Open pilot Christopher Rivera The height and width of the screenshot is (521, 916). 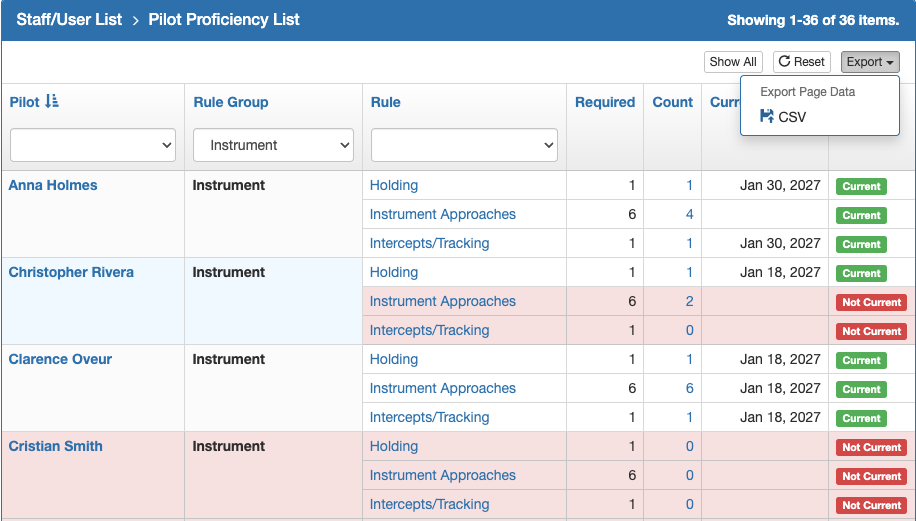coord(71,272)
